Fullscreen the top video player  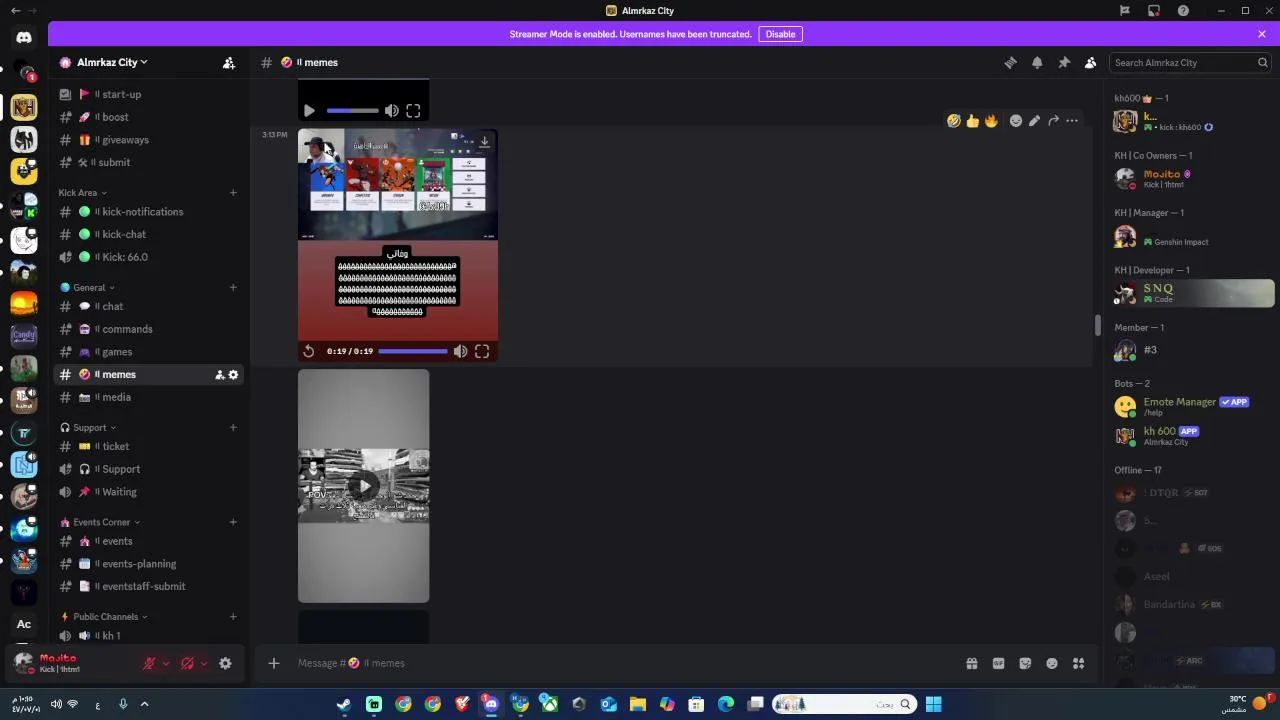[x=413, y=111]
